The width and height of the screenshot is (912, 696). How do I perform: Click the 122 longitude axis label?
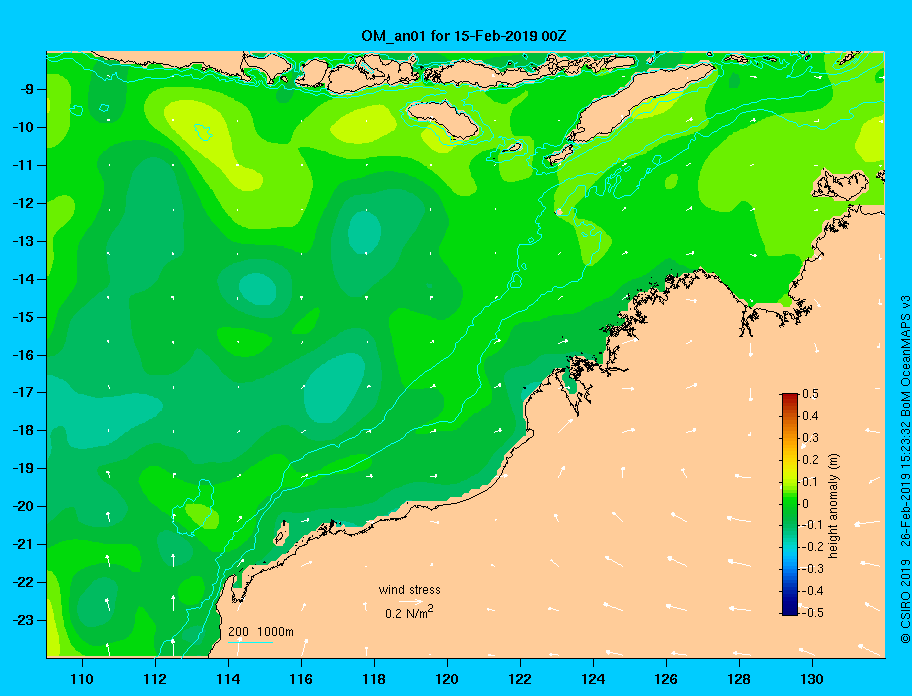pos(520,679)
